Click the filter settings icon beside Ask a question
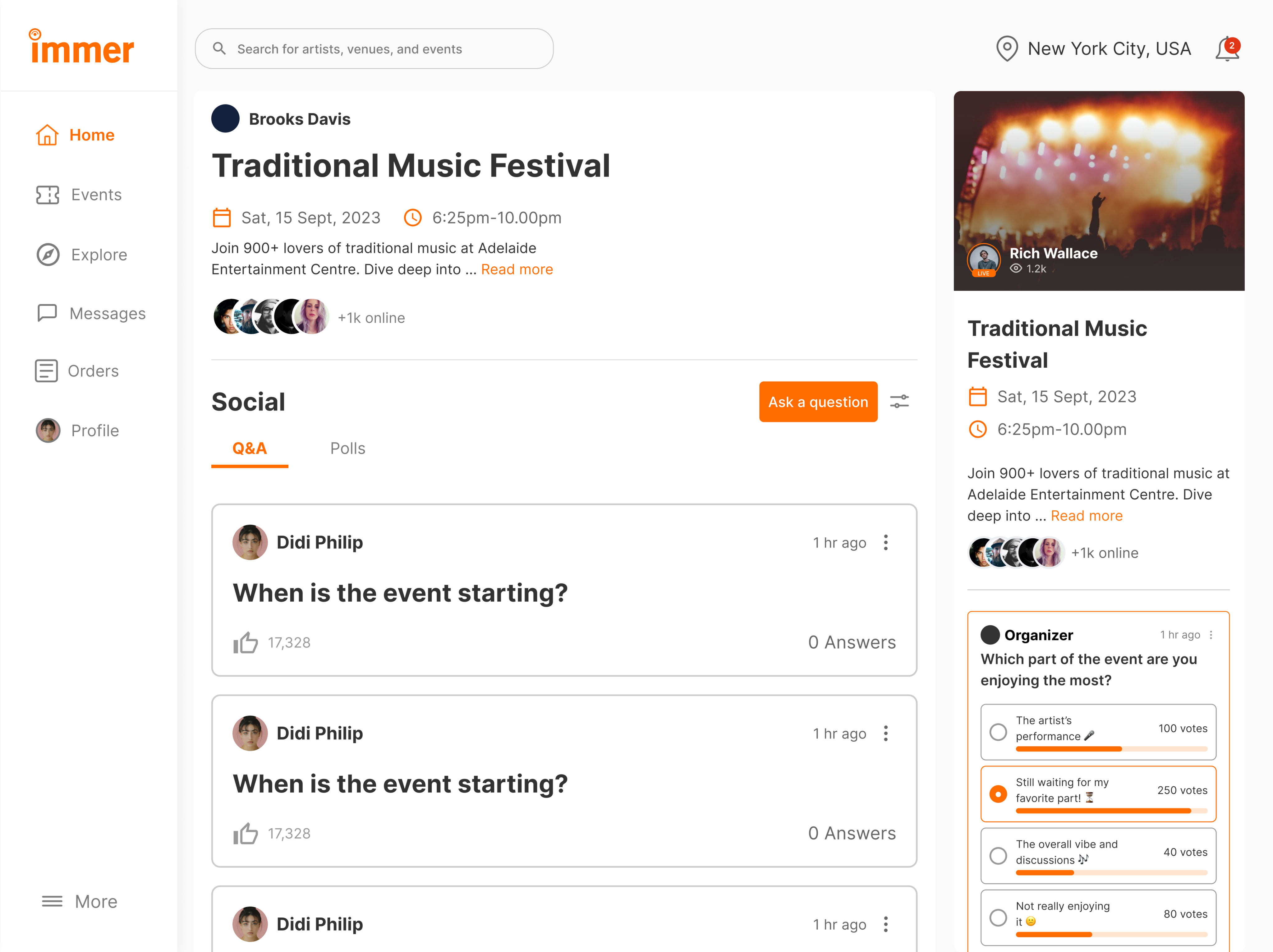Image resolution: width=1273 pixels, height=952 pixels. (899, 402)
